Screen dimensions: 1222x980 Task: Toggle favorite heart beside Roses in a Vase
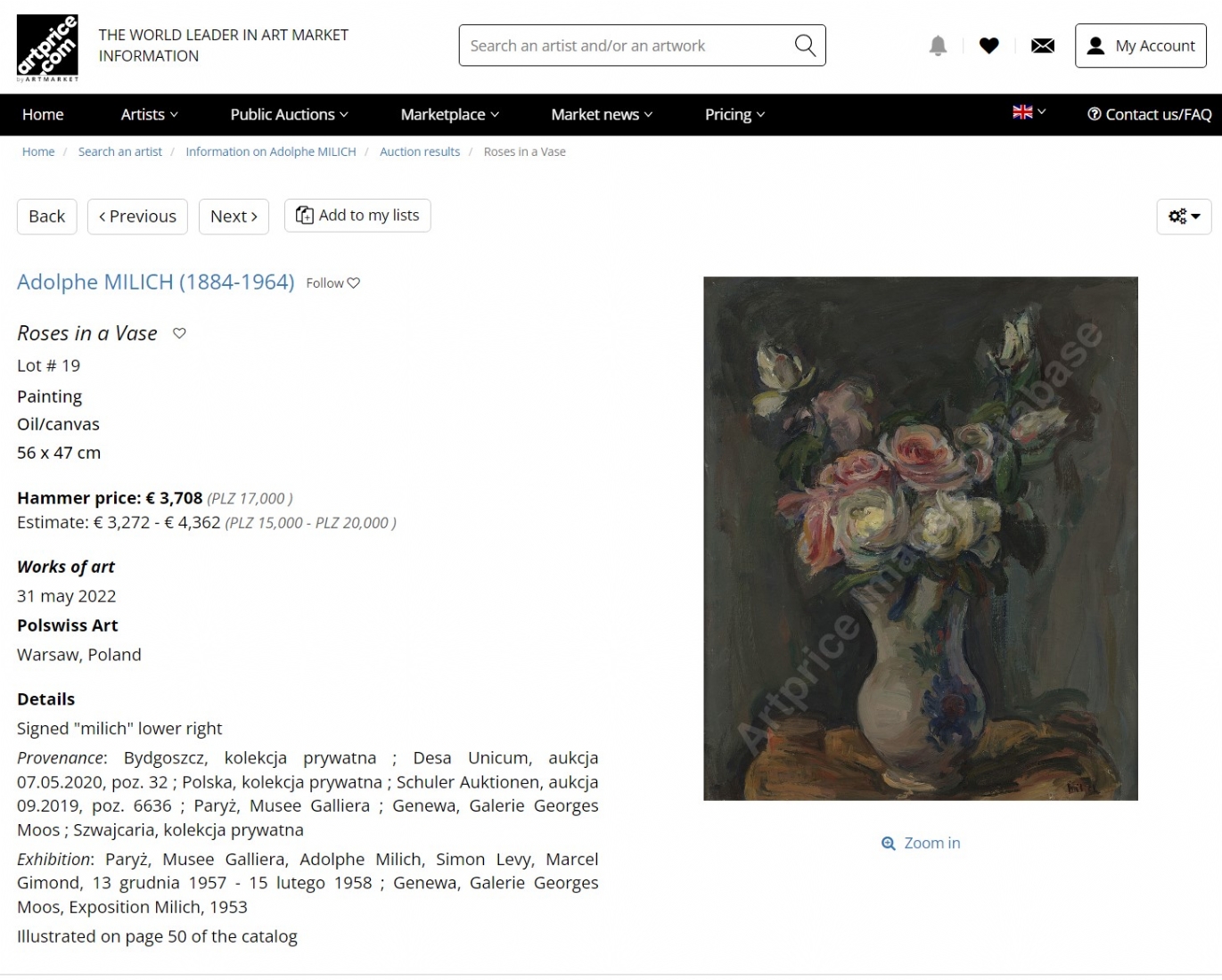(179, 333)
